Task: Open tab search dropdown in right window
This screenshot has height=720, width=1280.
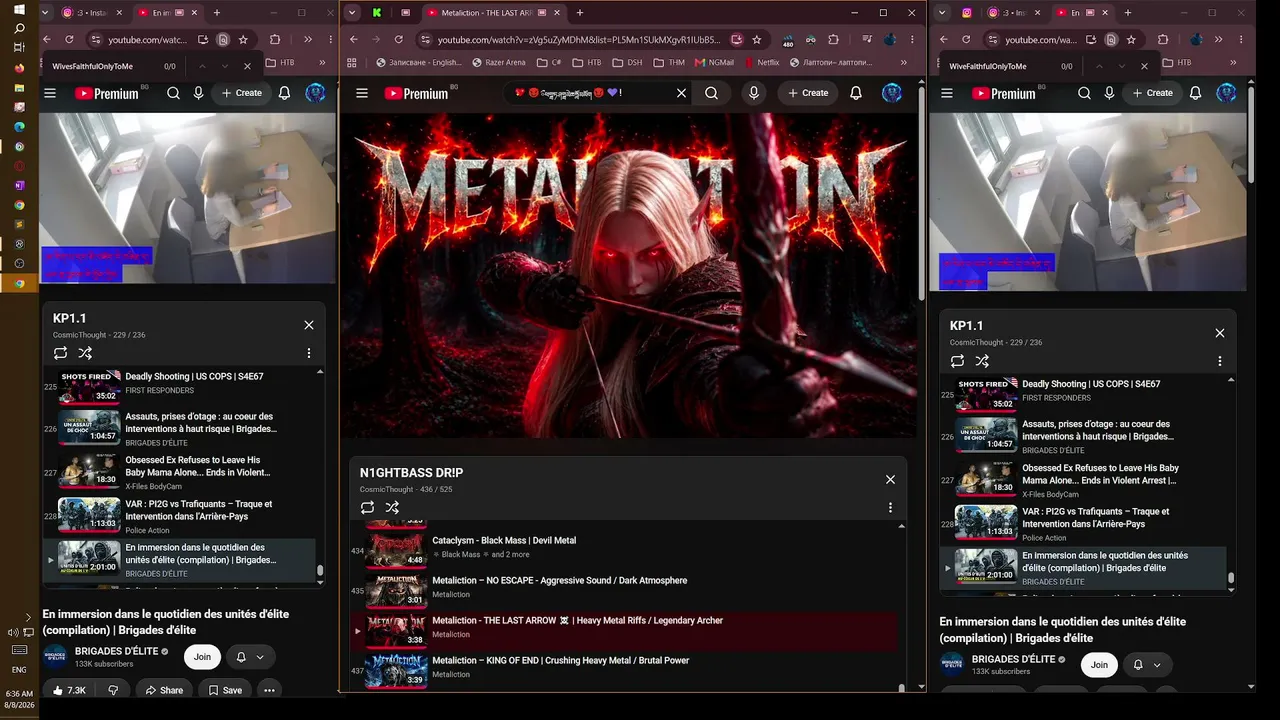Action: coord(943,13)
